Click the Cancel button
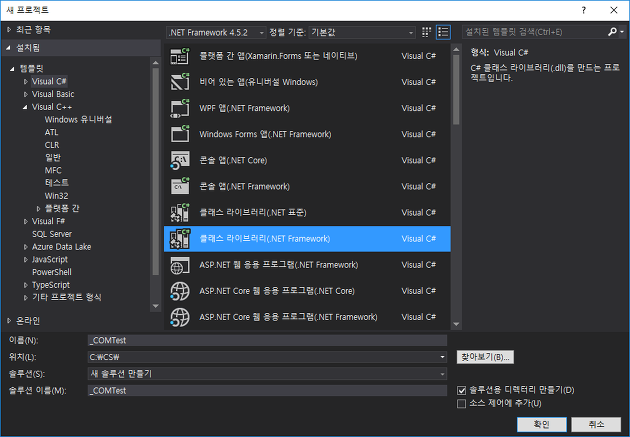The width and height of the screenshot is (630, 437). [x=596, y=424]
